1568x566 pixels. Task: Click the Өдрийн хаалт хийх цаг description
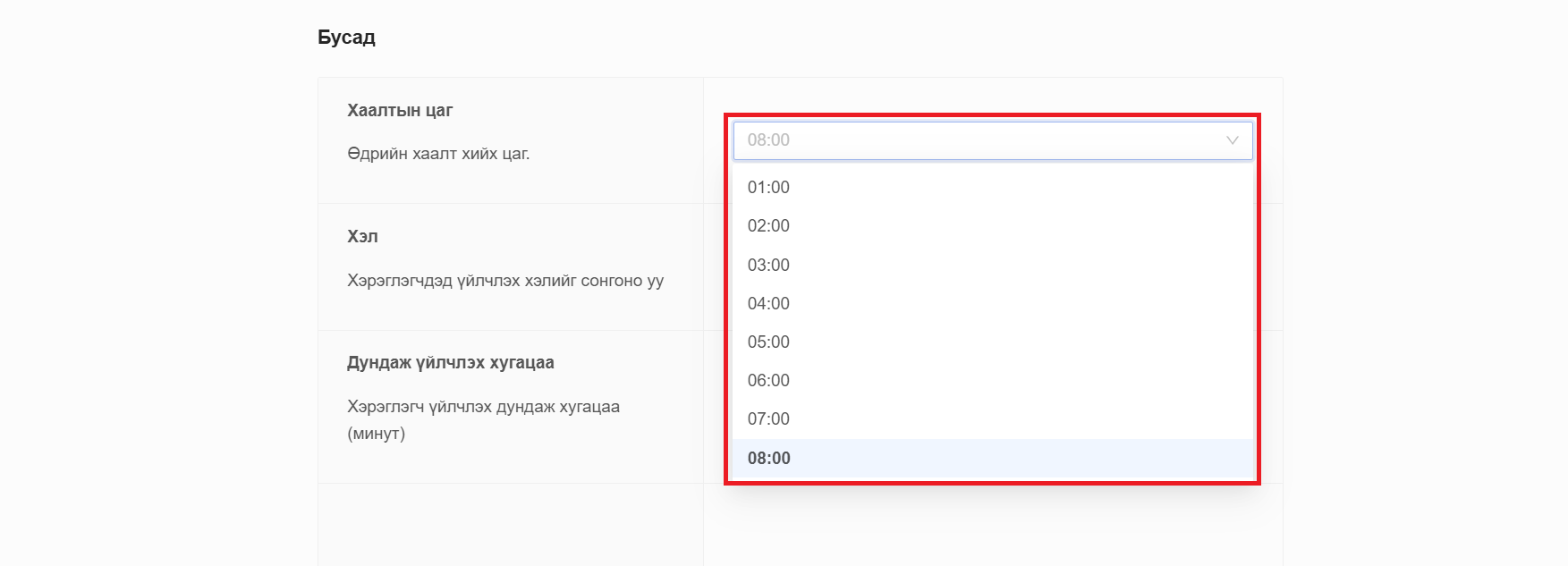click(x=438, y=154)
